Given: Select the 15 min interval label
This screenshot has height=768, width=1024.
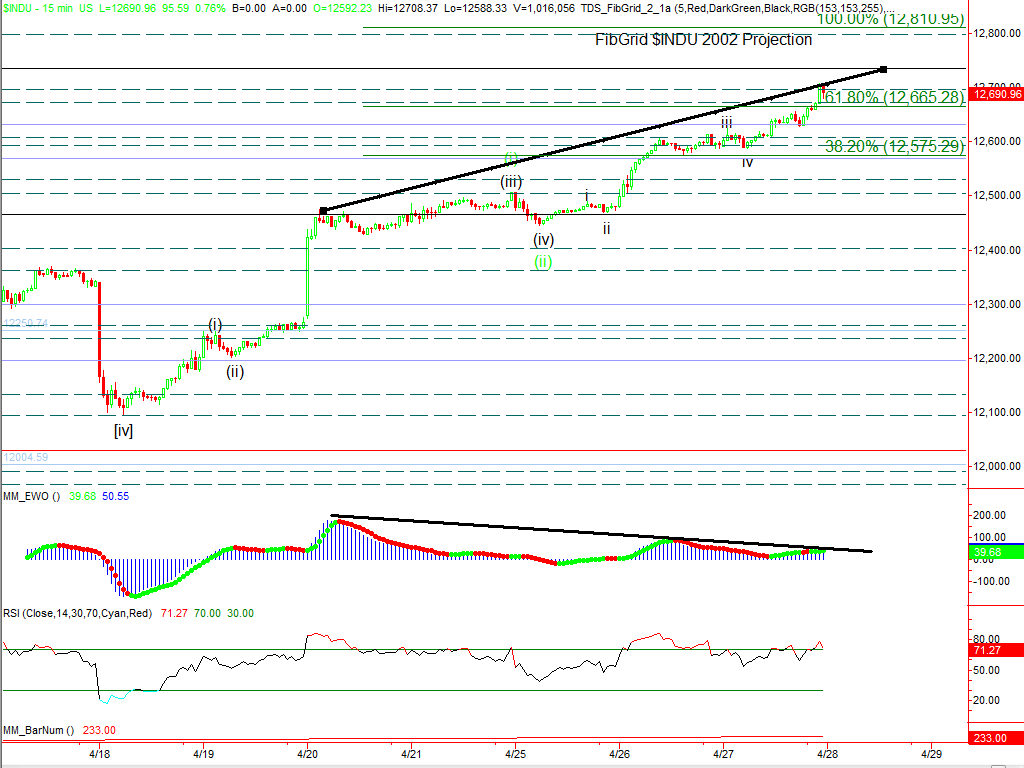Looking at the screenshot, I should tap(62, 7).
